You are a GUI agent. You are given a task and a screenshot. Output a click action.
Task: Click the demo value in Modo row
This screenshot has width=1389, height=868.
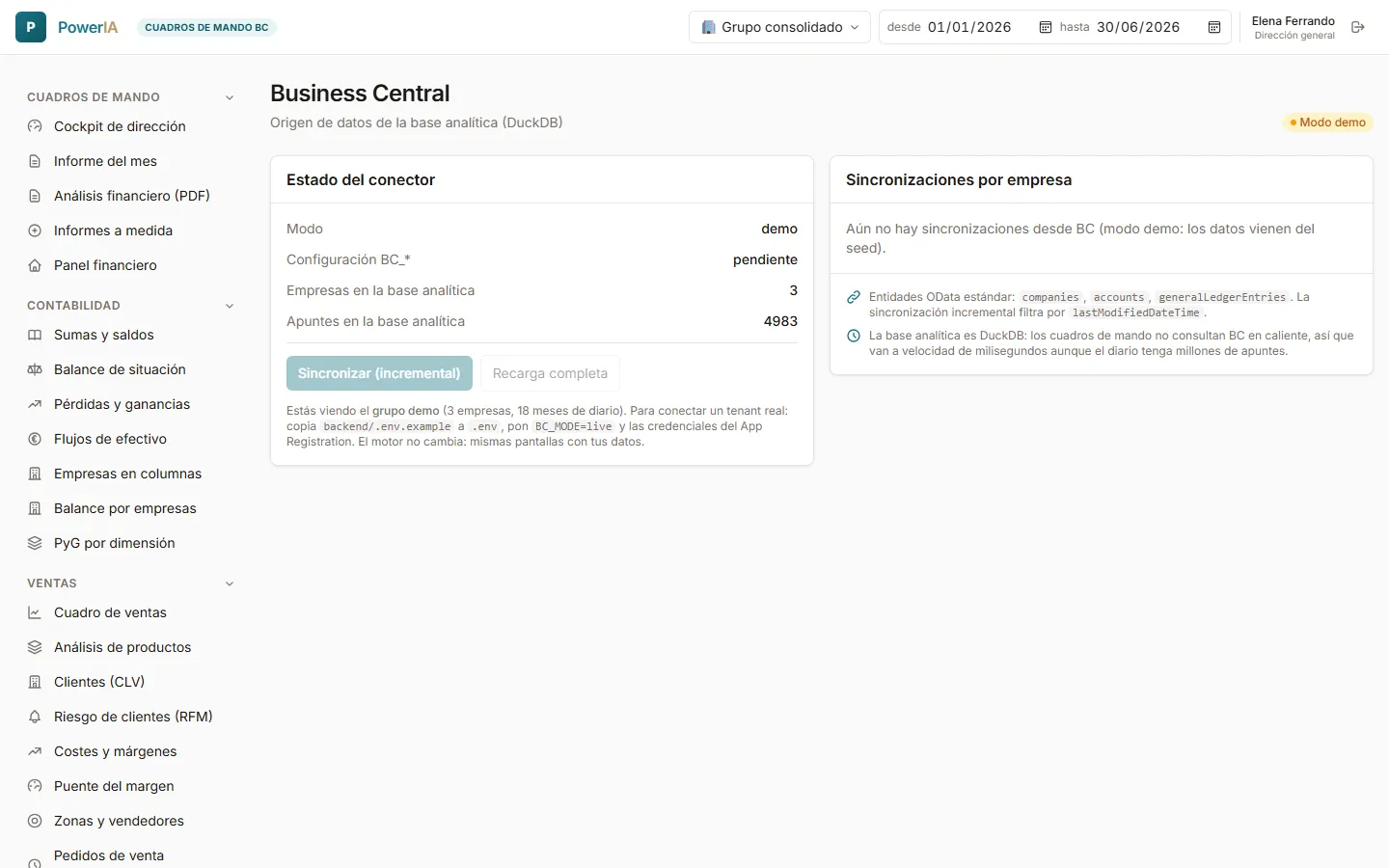click(x=779, y=229)
